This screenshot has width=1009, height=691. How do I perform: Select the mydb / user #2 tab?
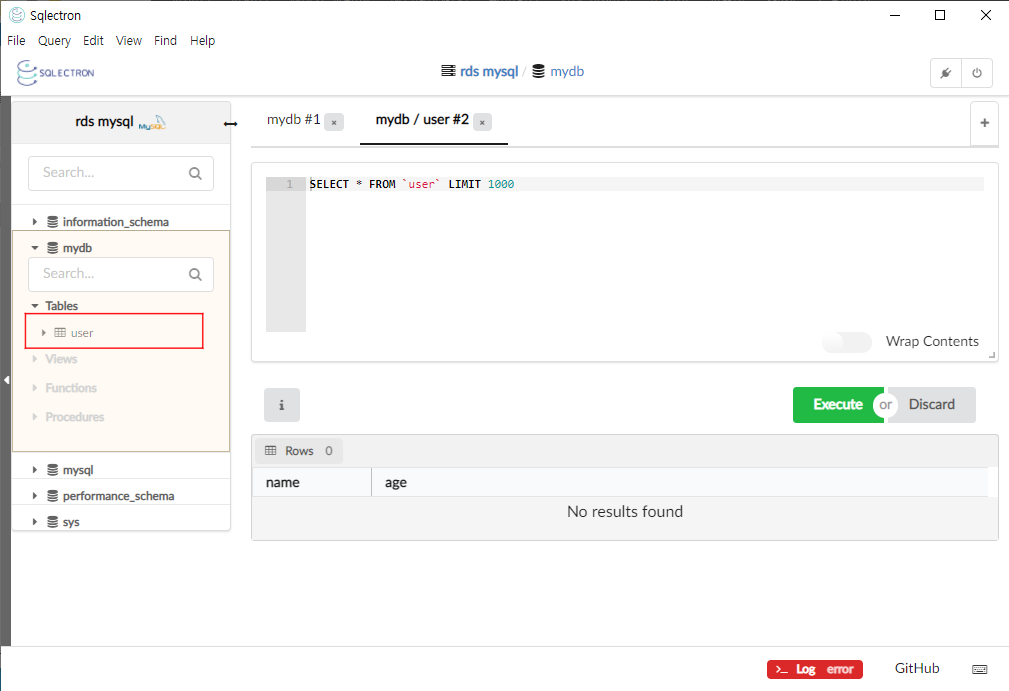point(422,120)
